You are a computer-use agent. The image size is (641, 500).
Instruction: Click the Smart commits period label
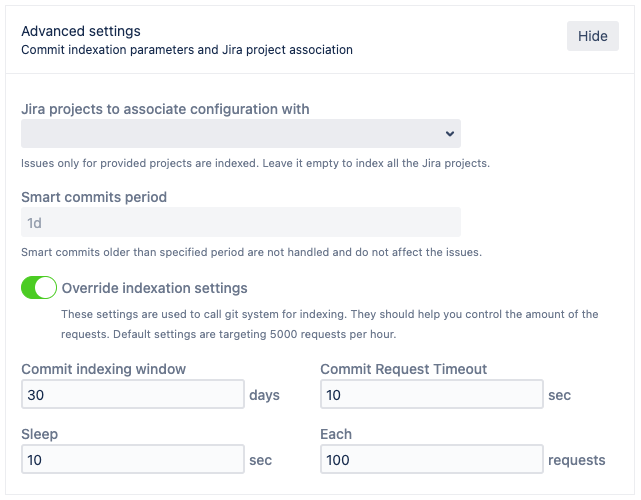(x=94, y=197)
